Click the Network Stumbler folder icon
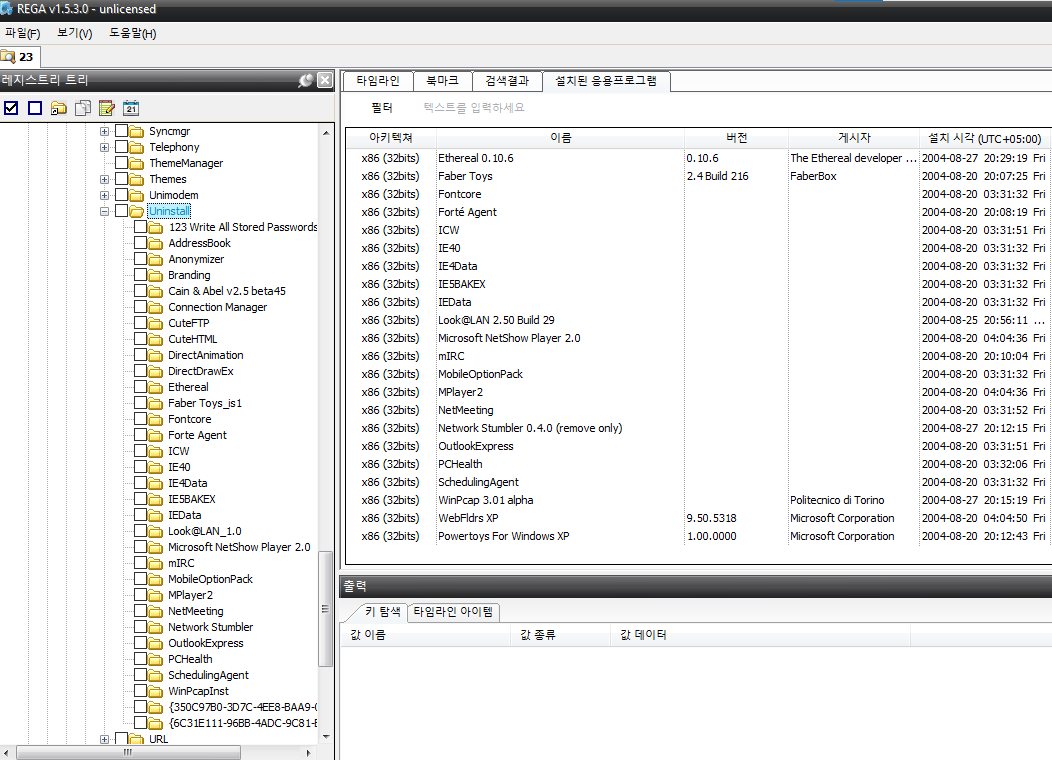The width and height of the screenshot is (1052, 760). (156, 627)
